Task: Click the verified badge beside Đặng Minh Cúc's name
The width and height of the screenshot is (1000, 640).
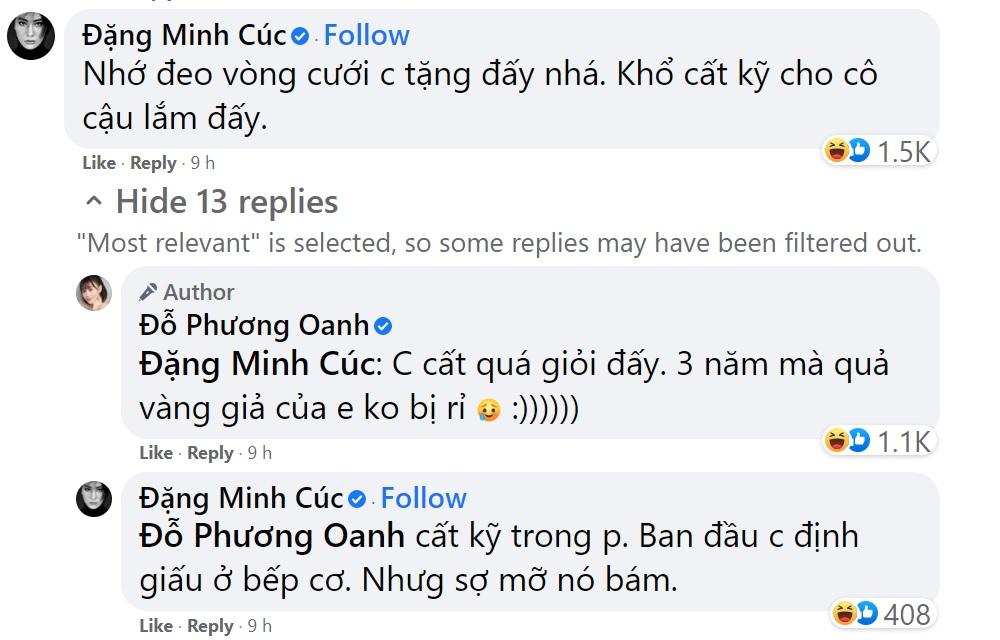Action: click(297, 34)
